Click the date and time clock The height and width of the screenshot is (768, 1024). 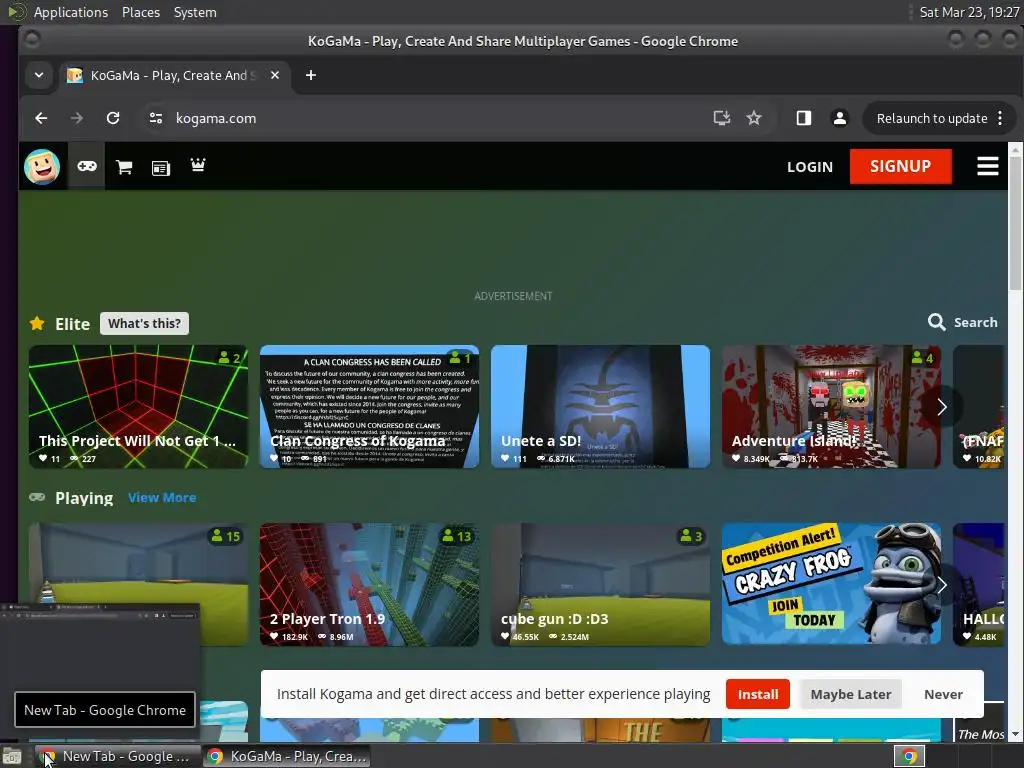tap(969, 12)
